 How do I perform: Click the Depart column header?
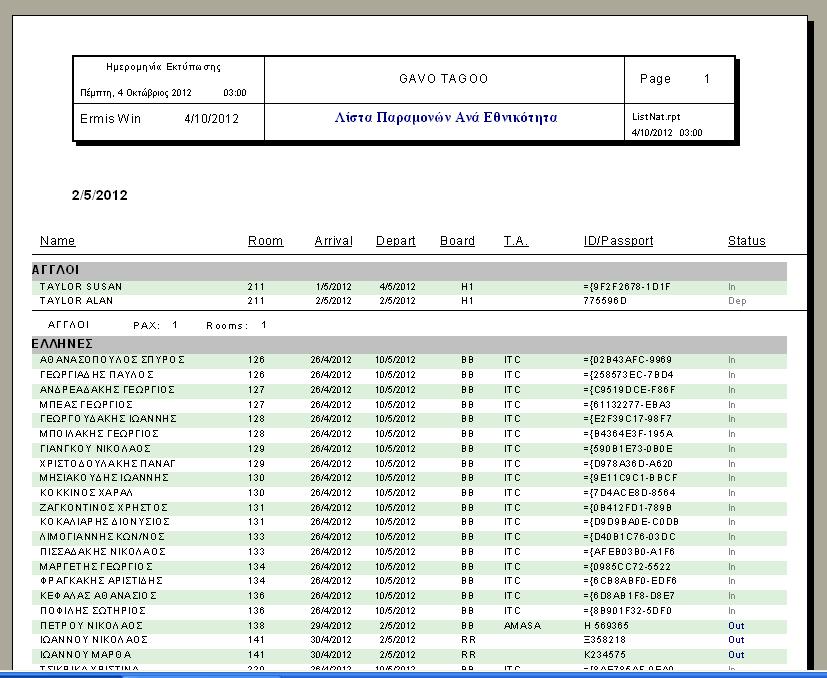[396, 241]
